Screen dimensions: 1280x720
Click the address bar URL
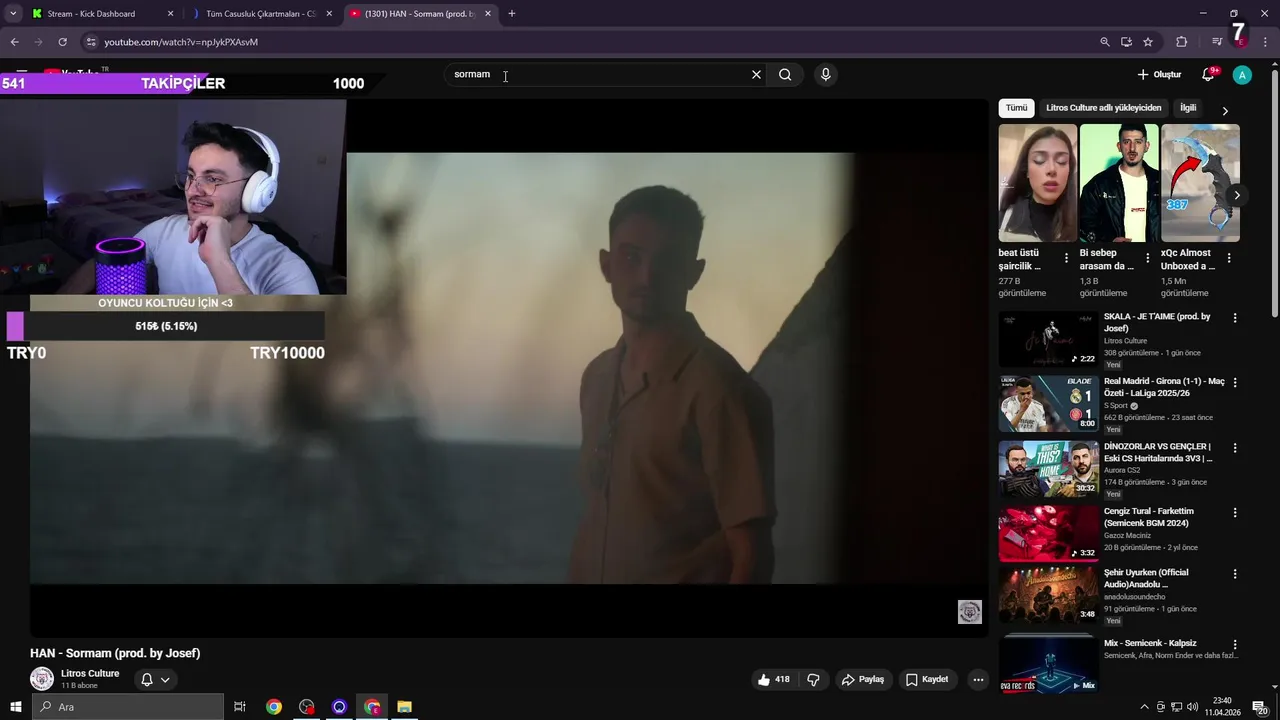(x=181, y=42)
